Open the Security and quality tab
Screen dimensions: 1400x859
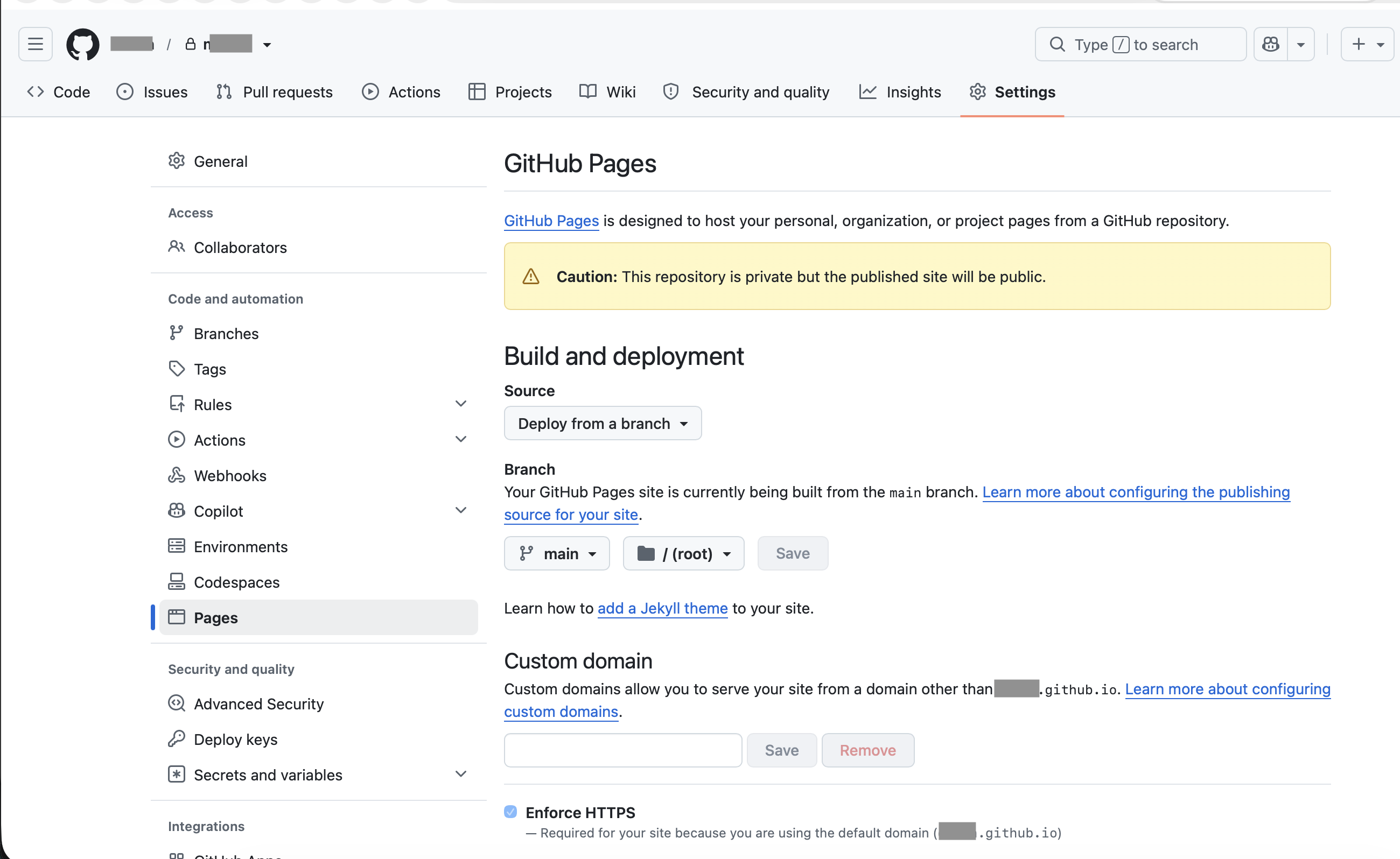coord(746,91)
